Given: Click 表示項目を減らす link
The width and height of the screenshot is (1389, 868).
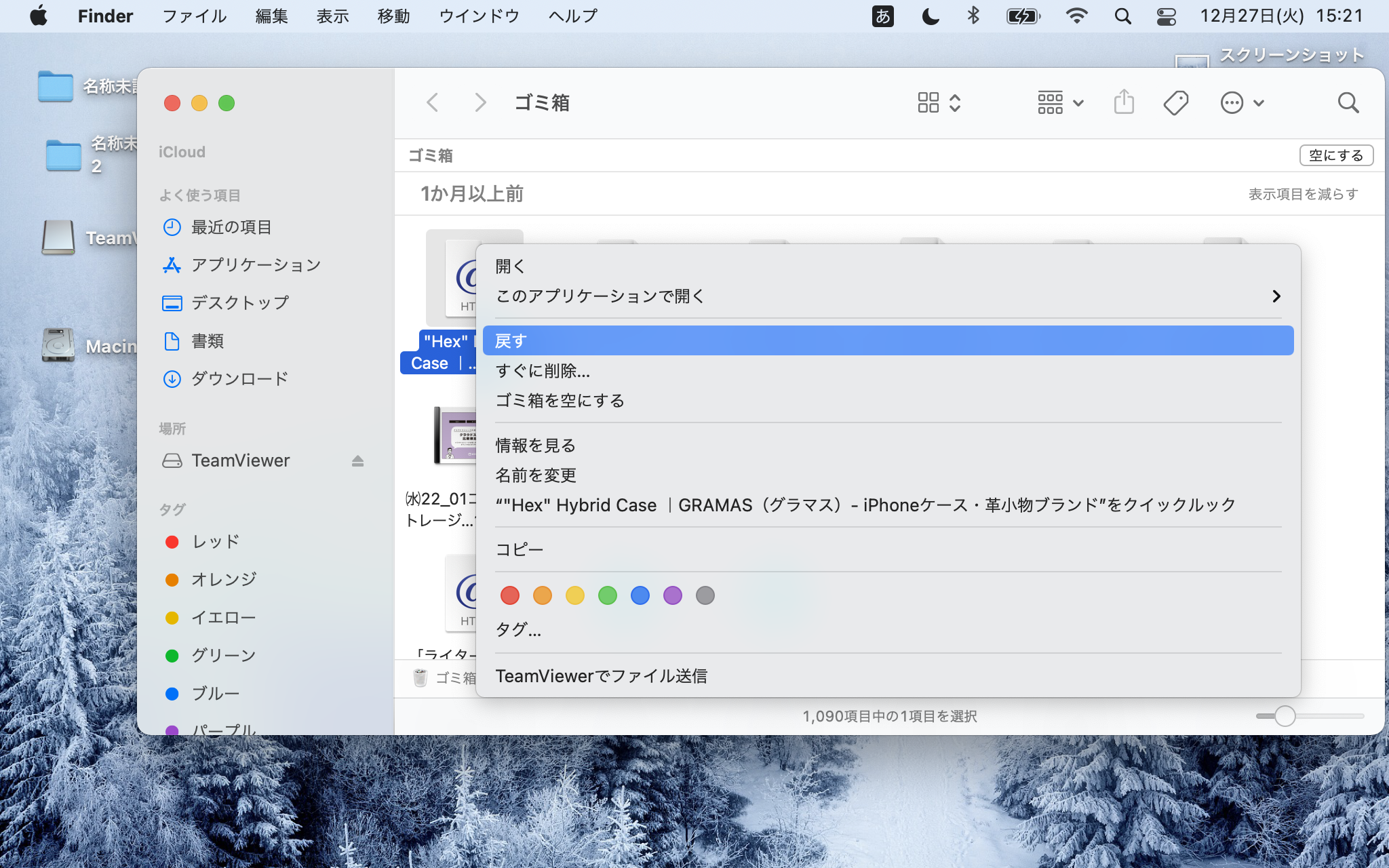Looking at the screenshot, I should click(x=1303, y=194).
